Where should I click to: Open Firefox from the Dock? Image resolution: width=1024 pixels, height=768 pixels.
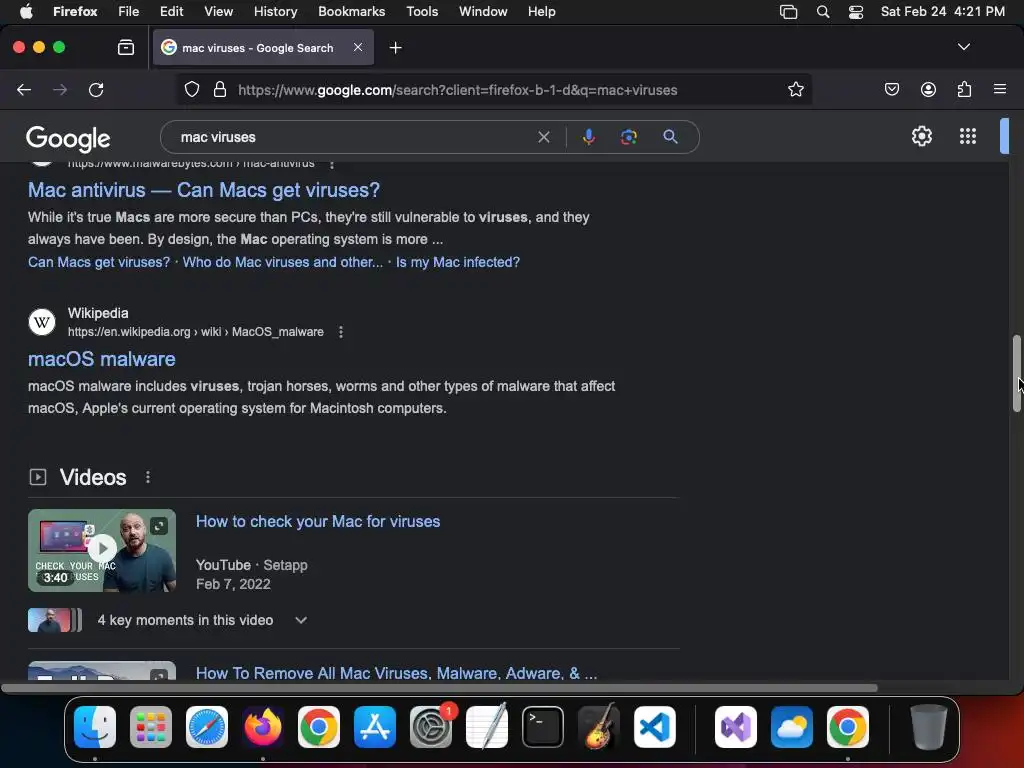click(x=263, y=727)
